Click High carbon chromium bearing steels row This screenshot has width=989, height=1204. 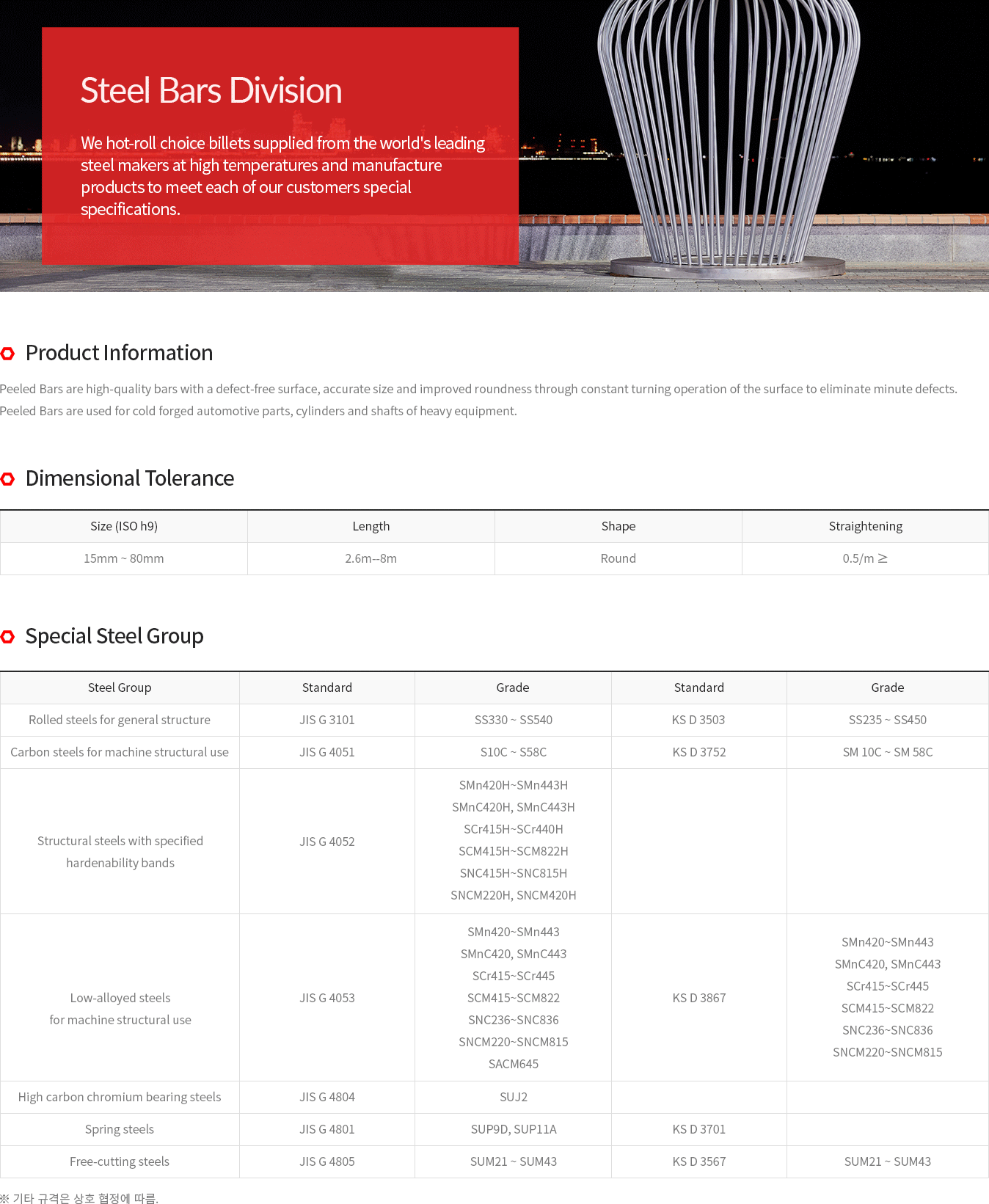[x=120, y=1097]
